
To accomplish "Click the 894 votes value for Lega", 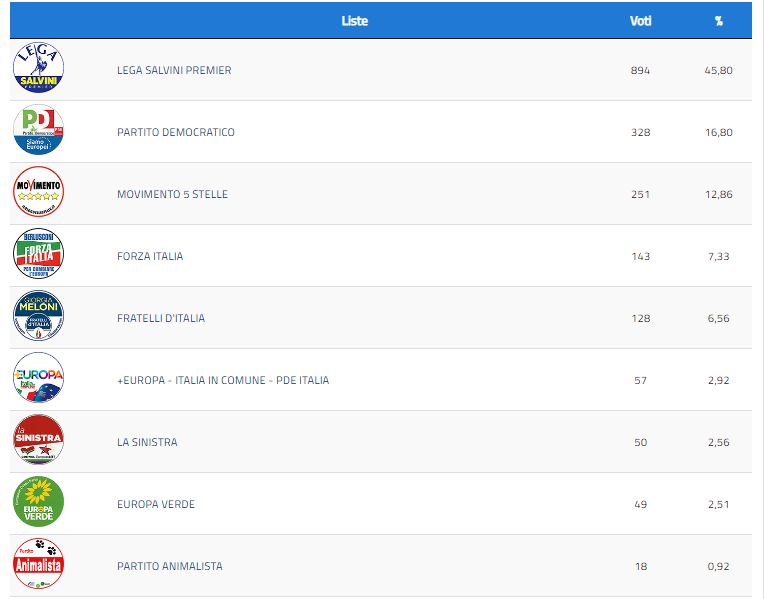I will coord(640,70).
